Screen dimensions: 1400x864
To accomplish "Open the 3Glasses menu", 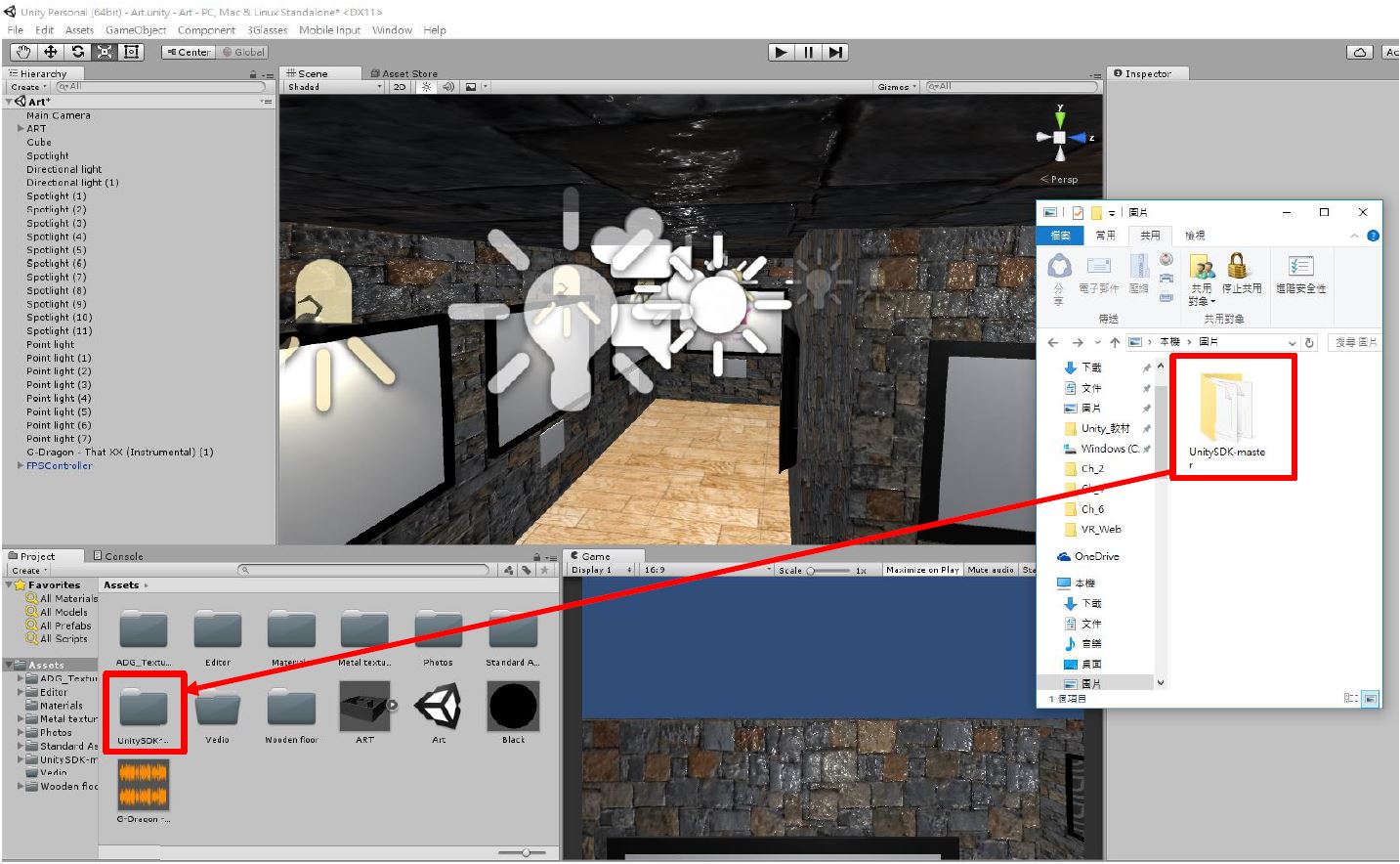I will pos(267,30).
